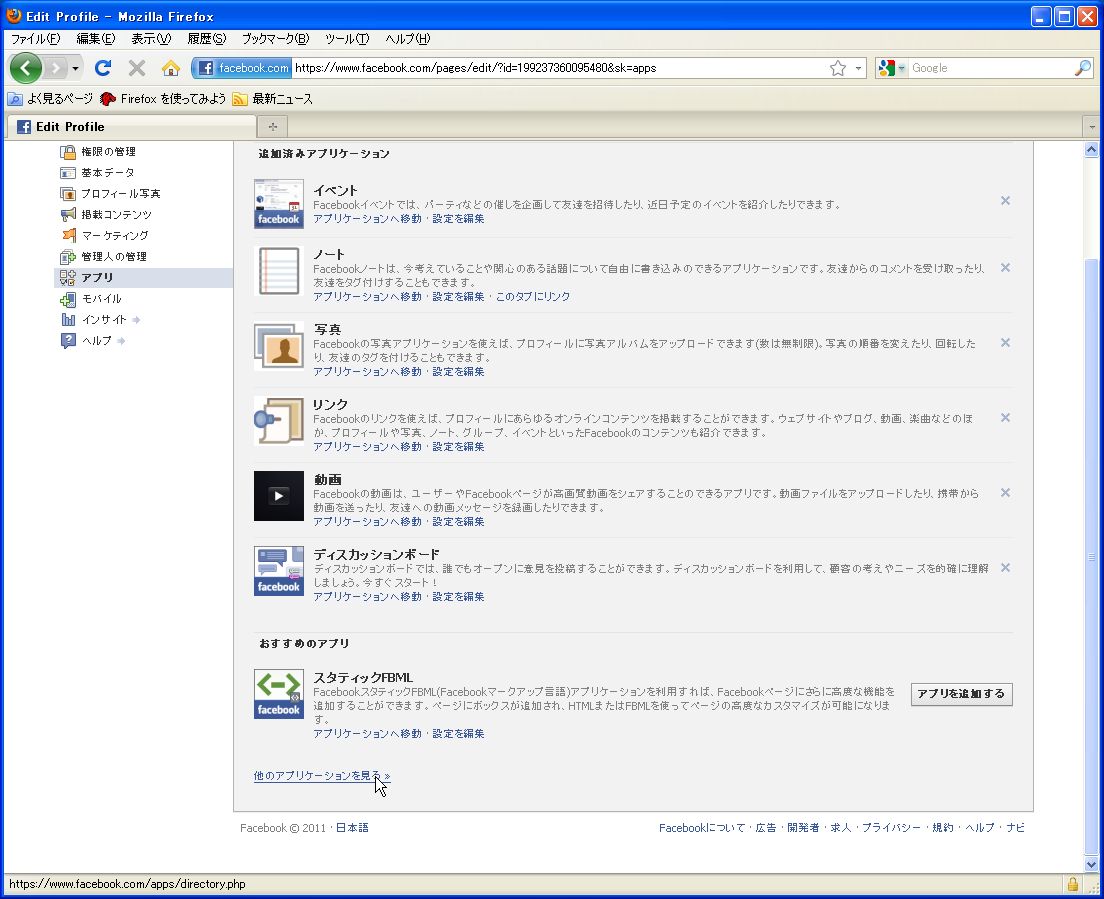Click the リンク application icon
This screenshot has width=1104, height=899.
[x=279, y=421]
